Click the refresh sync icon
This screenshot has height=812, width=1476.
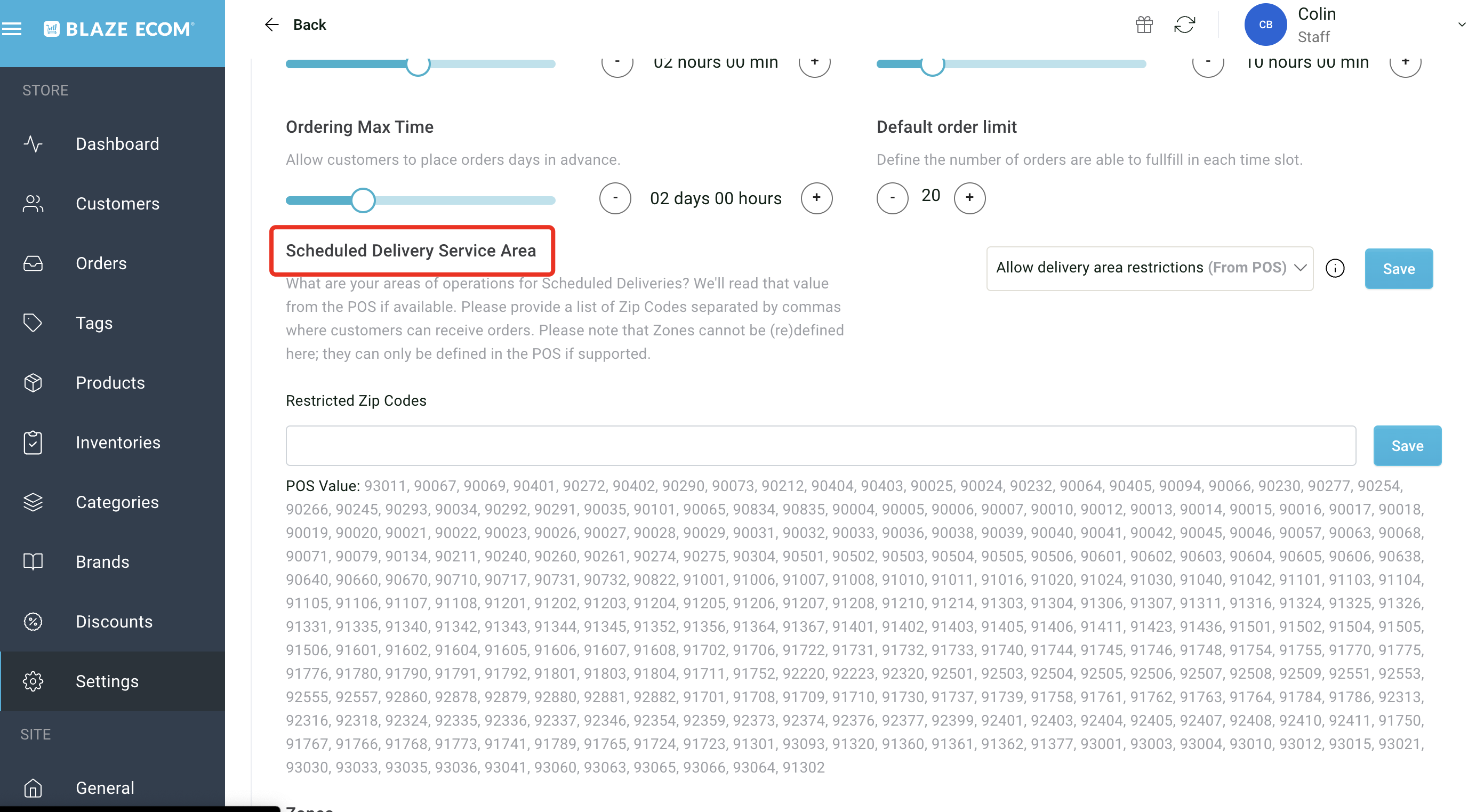(1184, 25)
